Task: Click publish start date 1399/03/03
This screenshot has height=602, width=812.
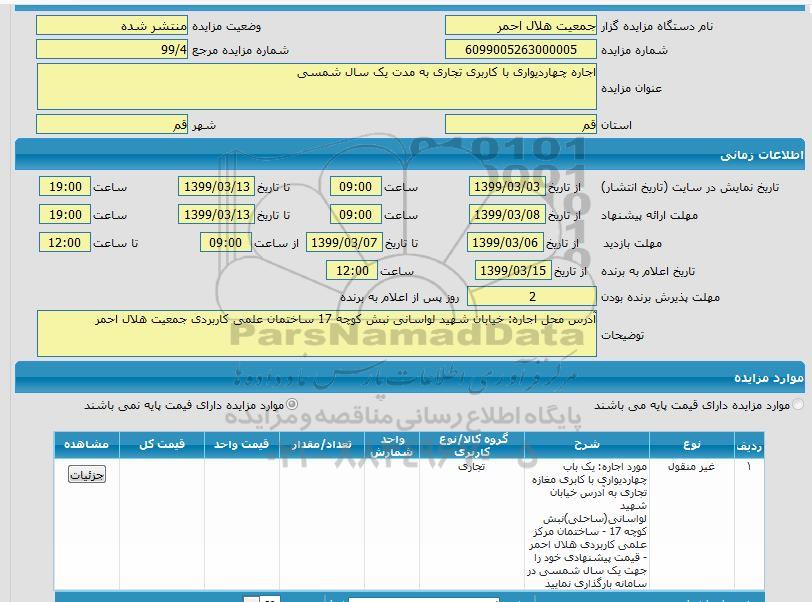Action: tap(507, 187)
